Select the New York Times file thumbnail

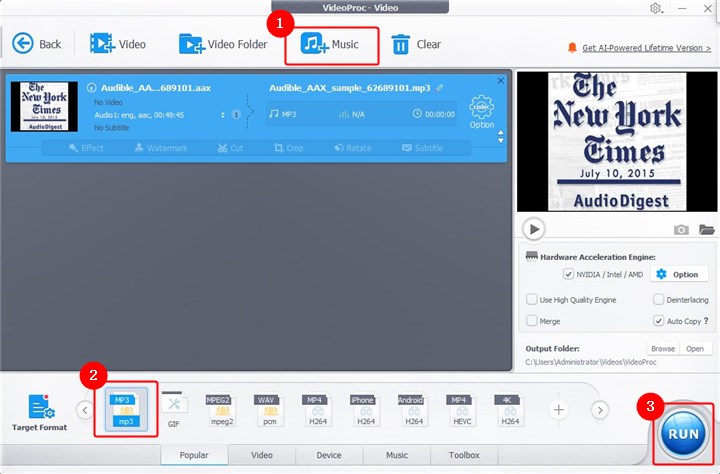[44, 107]
